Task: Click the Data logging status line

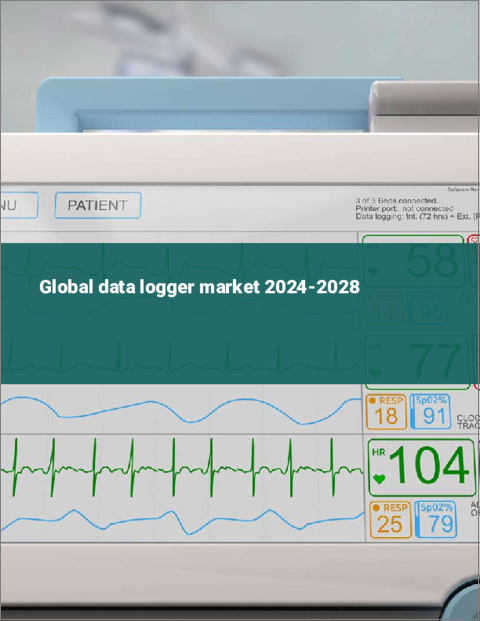Action: (417, 216)
